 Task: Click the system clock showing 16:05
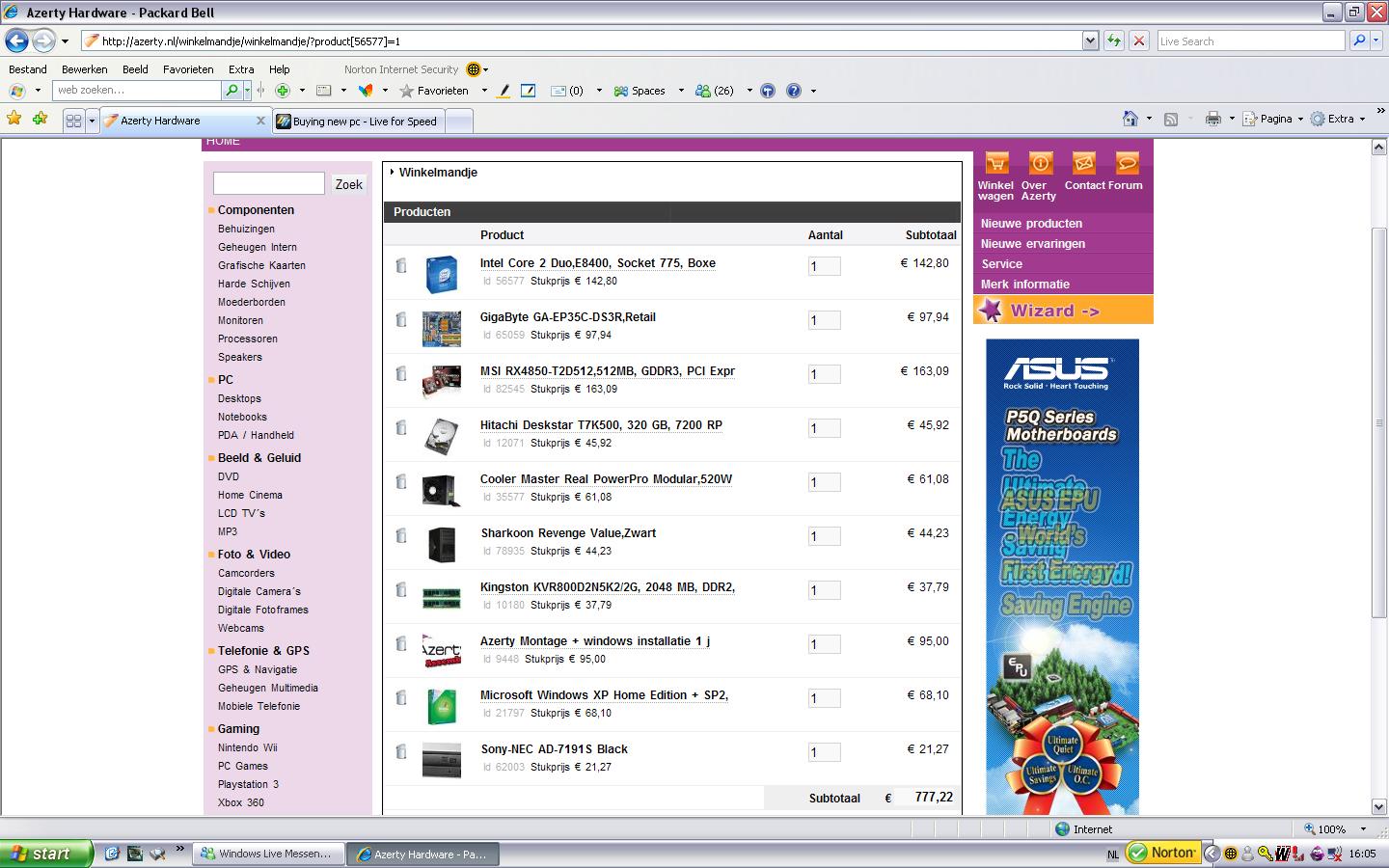coord(1363,854)
